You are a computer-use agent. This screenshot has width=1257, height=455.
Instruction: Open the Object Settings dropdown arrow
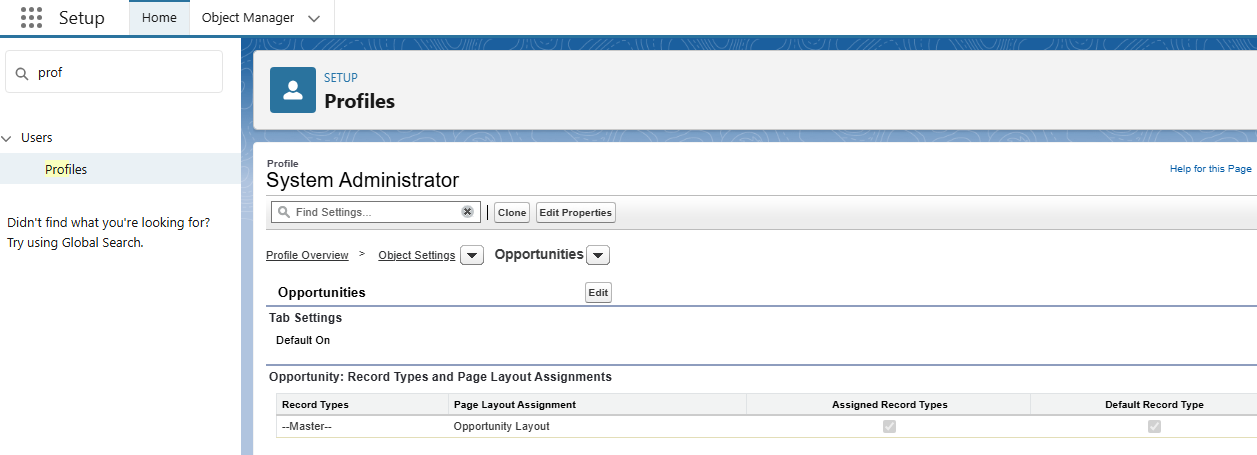pos(473,256)
